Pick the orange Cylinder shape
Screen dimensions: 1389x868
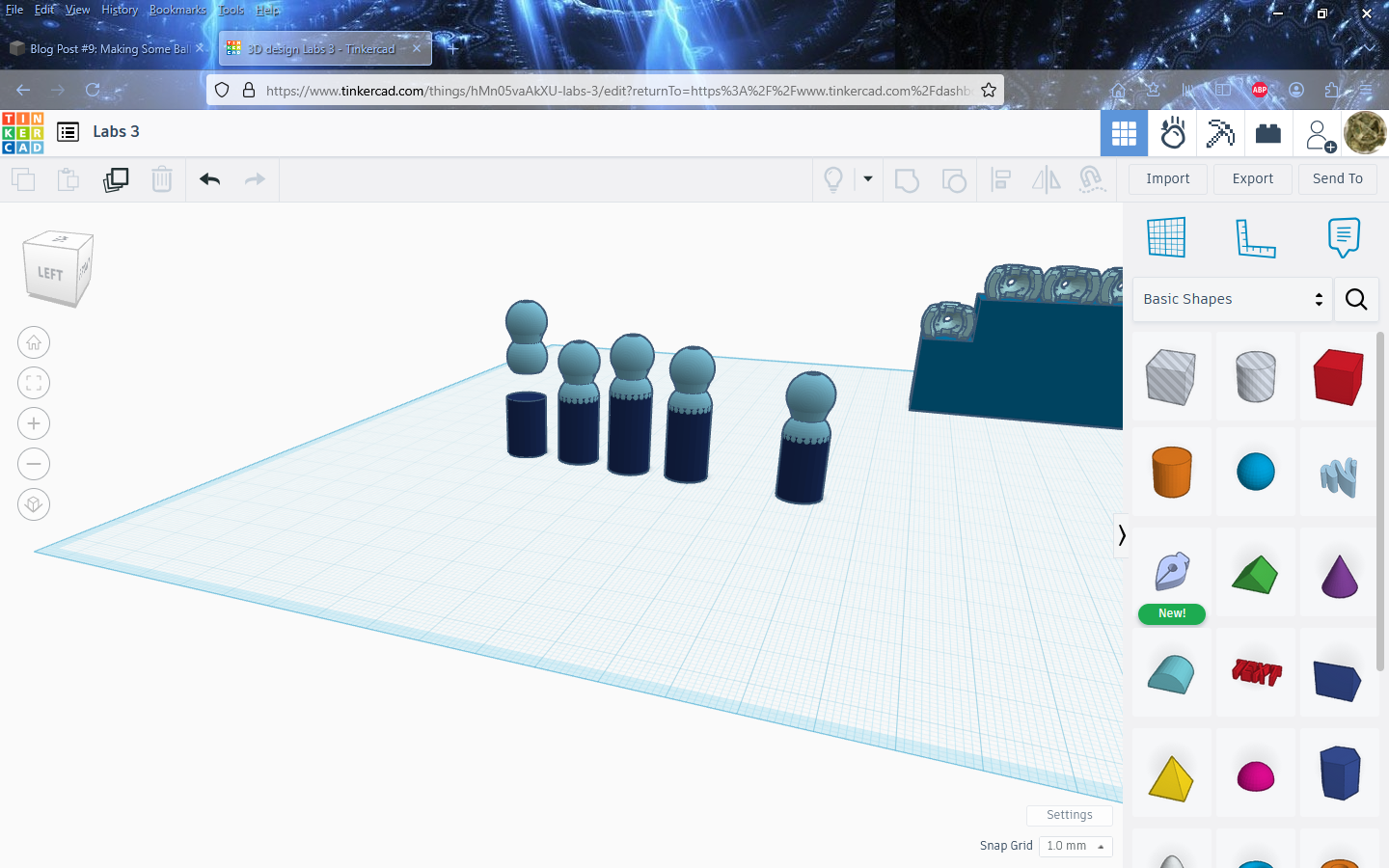point(1171,473)
